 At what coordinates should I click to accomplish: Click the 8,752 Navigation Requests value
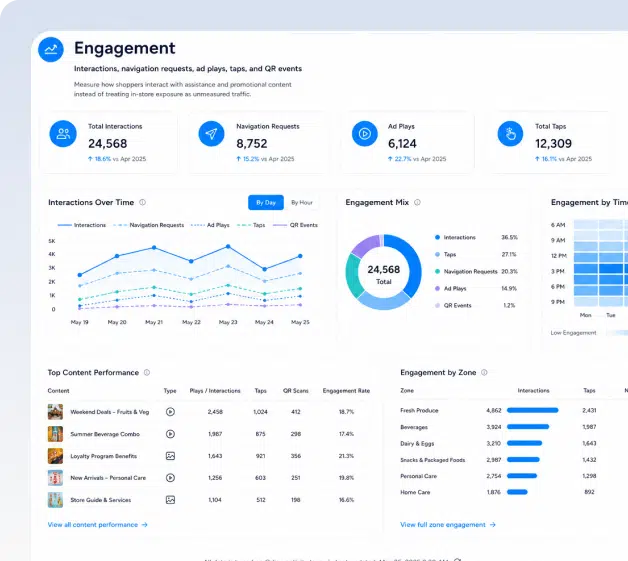252,143
